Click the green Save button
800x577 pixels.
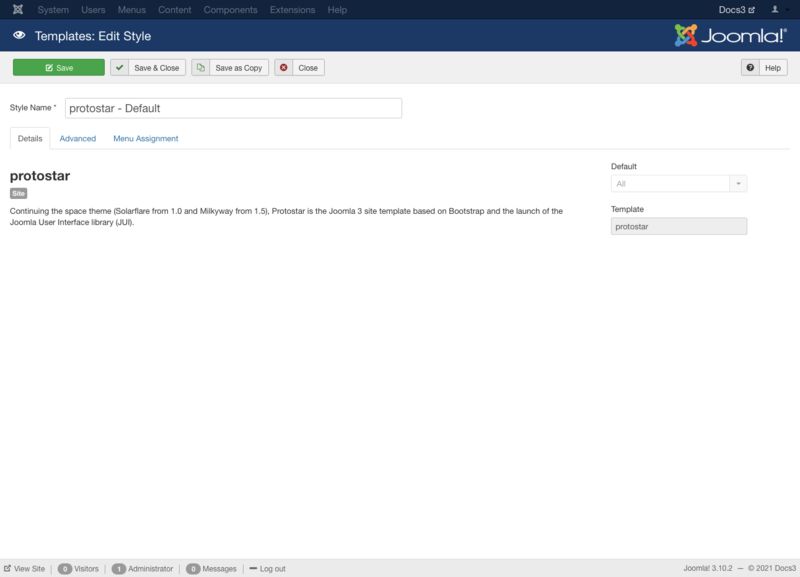[59, 67]
